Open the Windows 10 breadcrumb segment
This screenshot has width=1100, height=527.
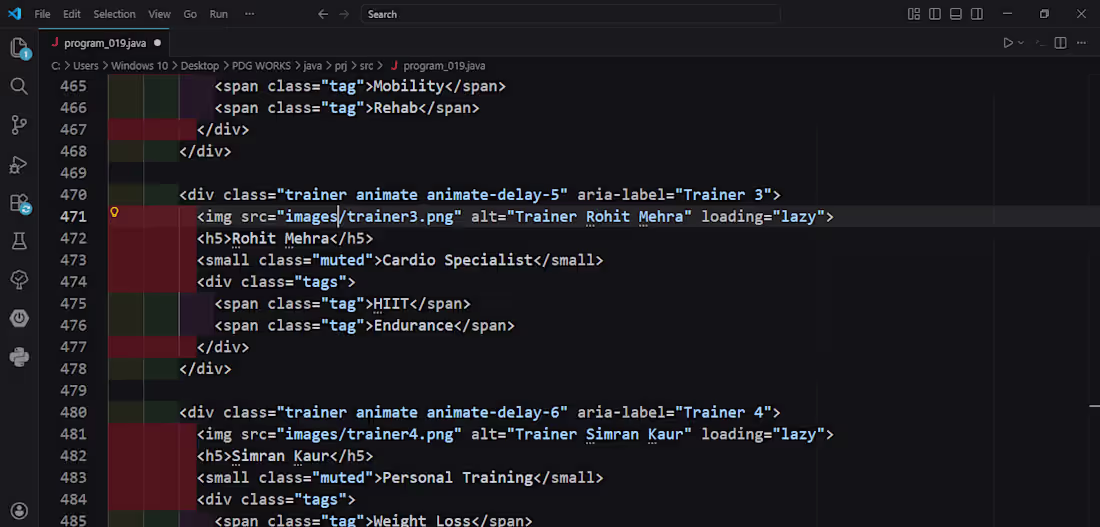[x=140, y=65]
